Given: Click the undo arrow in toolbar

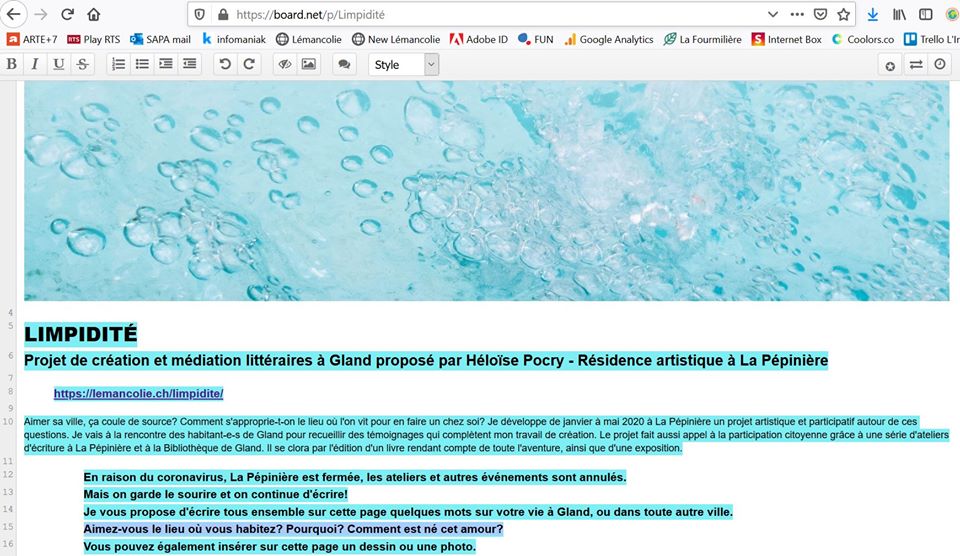Looking at the screenshot, I should click(x=225, y=64).
